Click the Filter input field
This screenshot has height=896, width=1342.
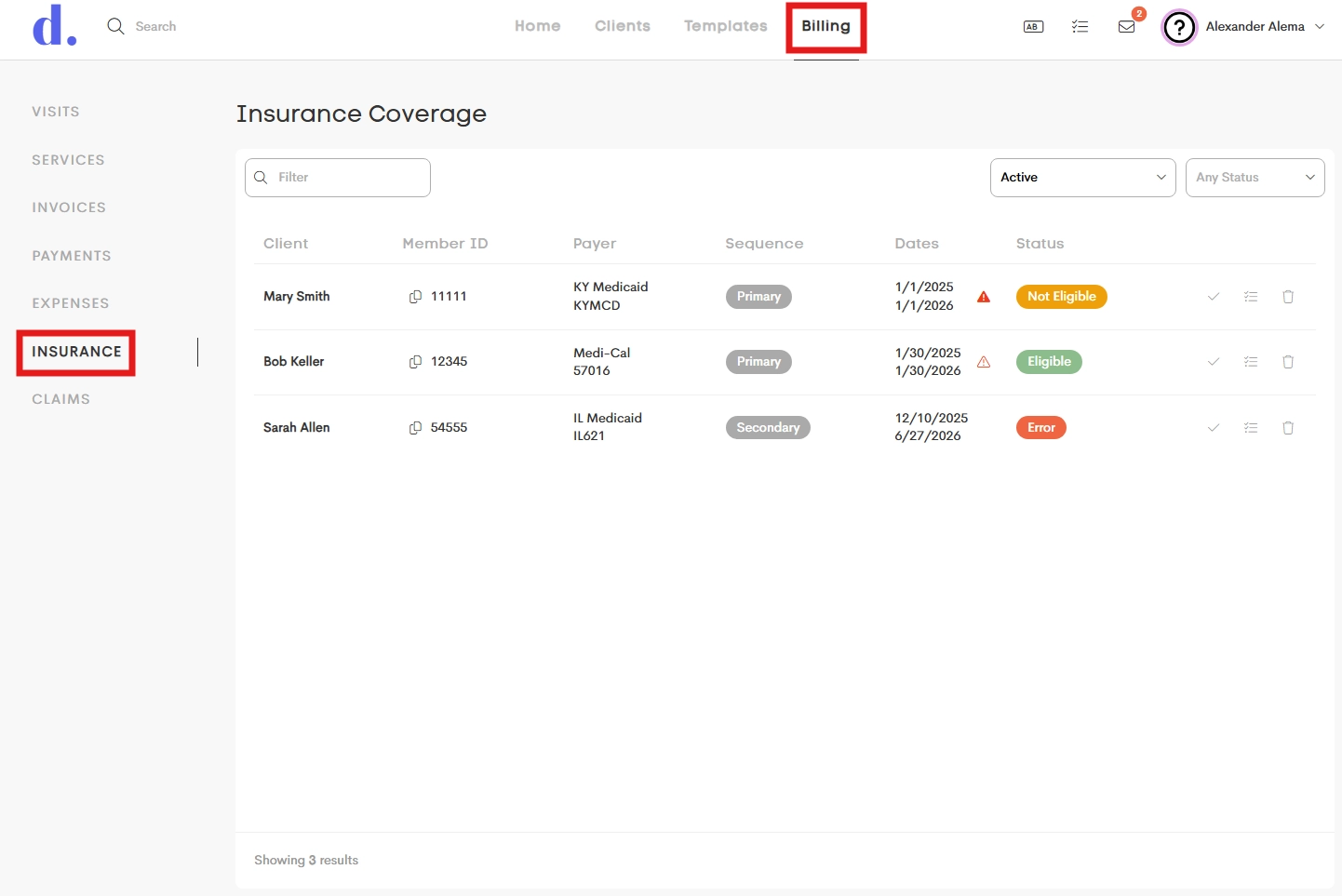coord(338,178)
